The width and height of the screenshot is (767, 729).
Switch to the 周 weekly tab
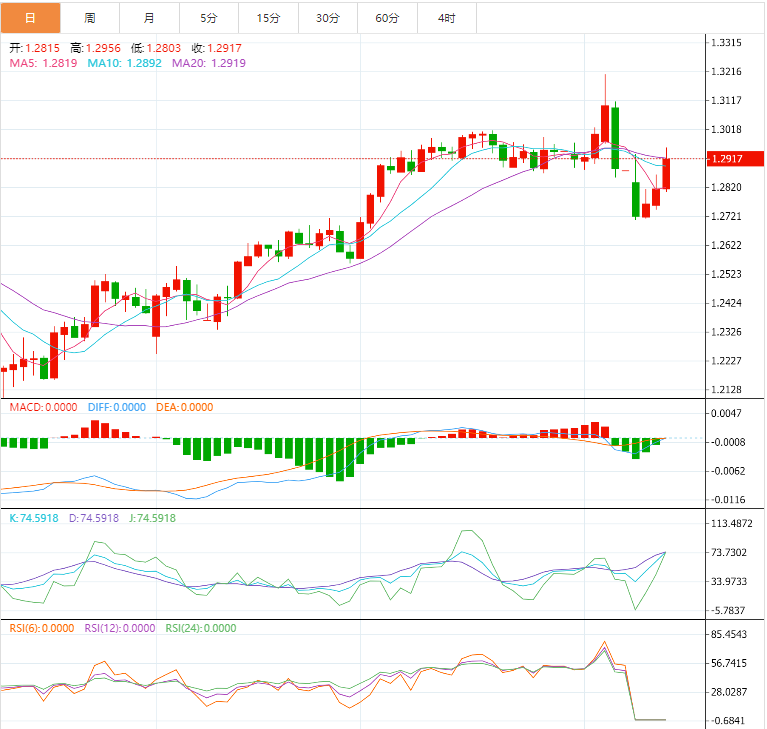[x=90, y=18]
